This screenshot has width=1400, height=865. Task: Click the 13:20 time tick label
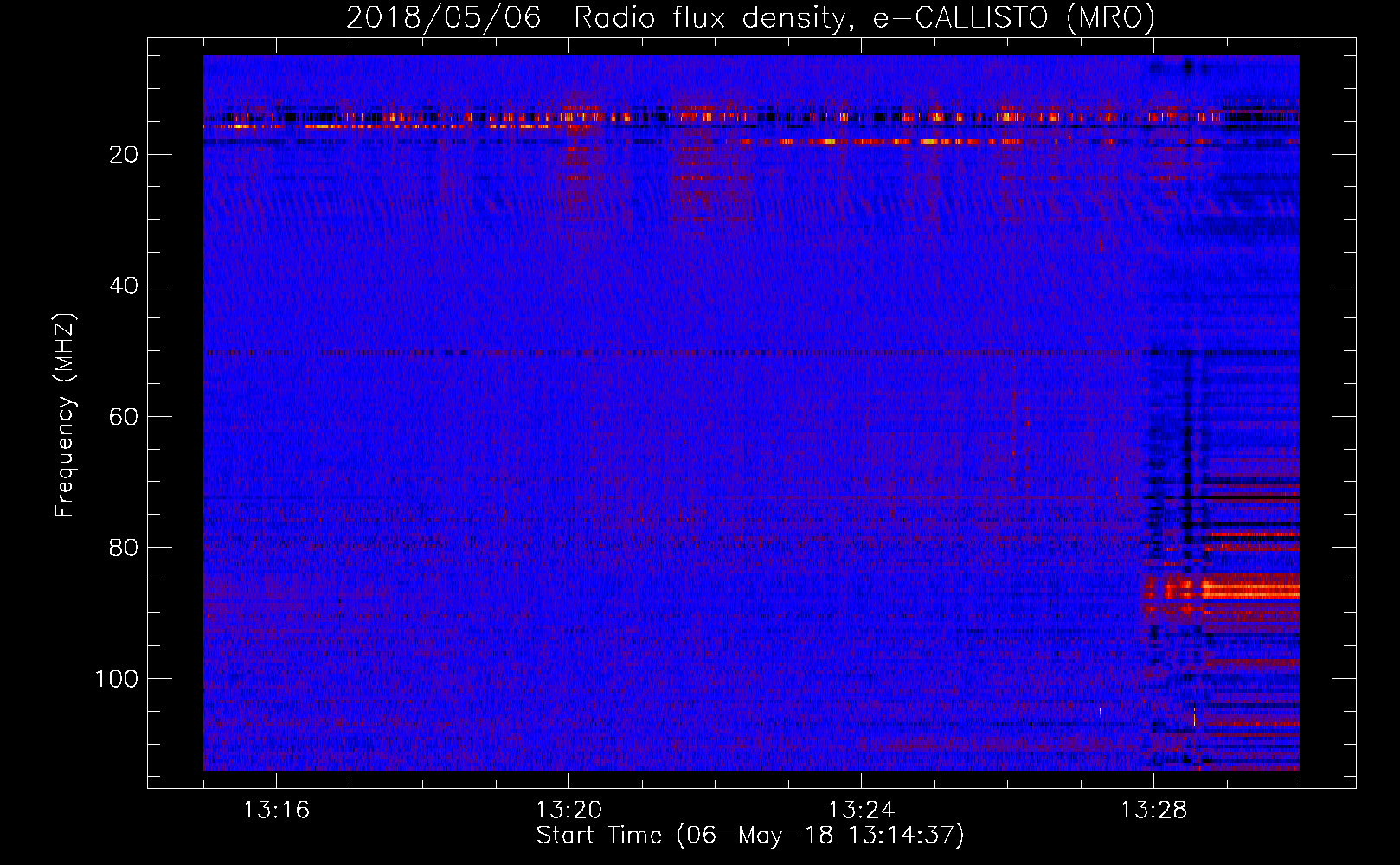tap(568, 810)
